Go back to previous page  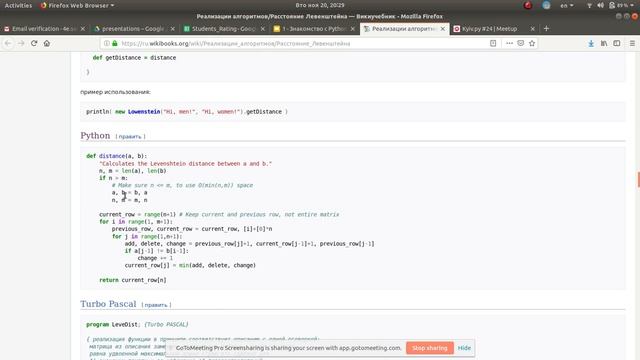(8, 43)
